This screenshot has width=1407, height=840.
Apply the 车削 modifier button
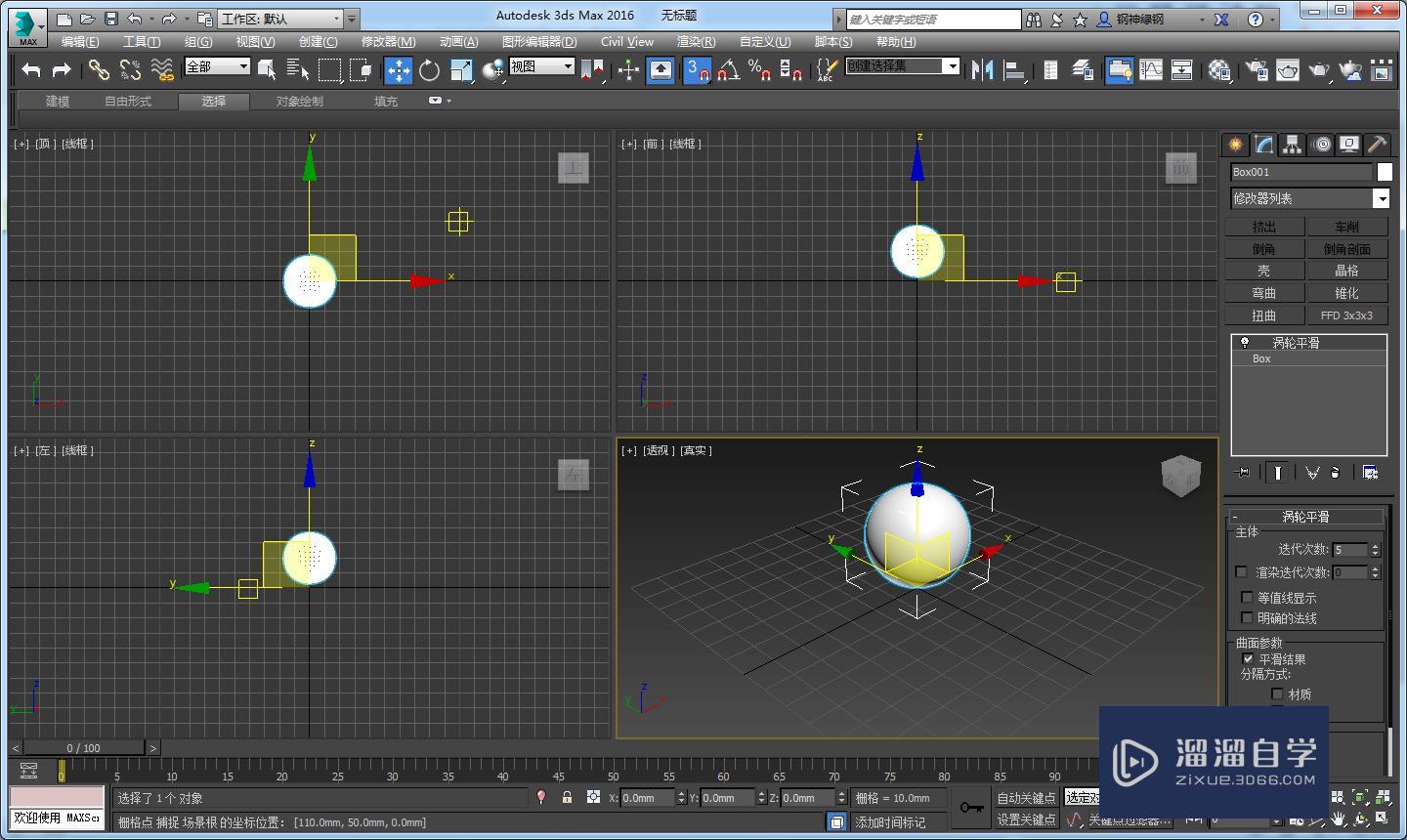[1347, 227]
